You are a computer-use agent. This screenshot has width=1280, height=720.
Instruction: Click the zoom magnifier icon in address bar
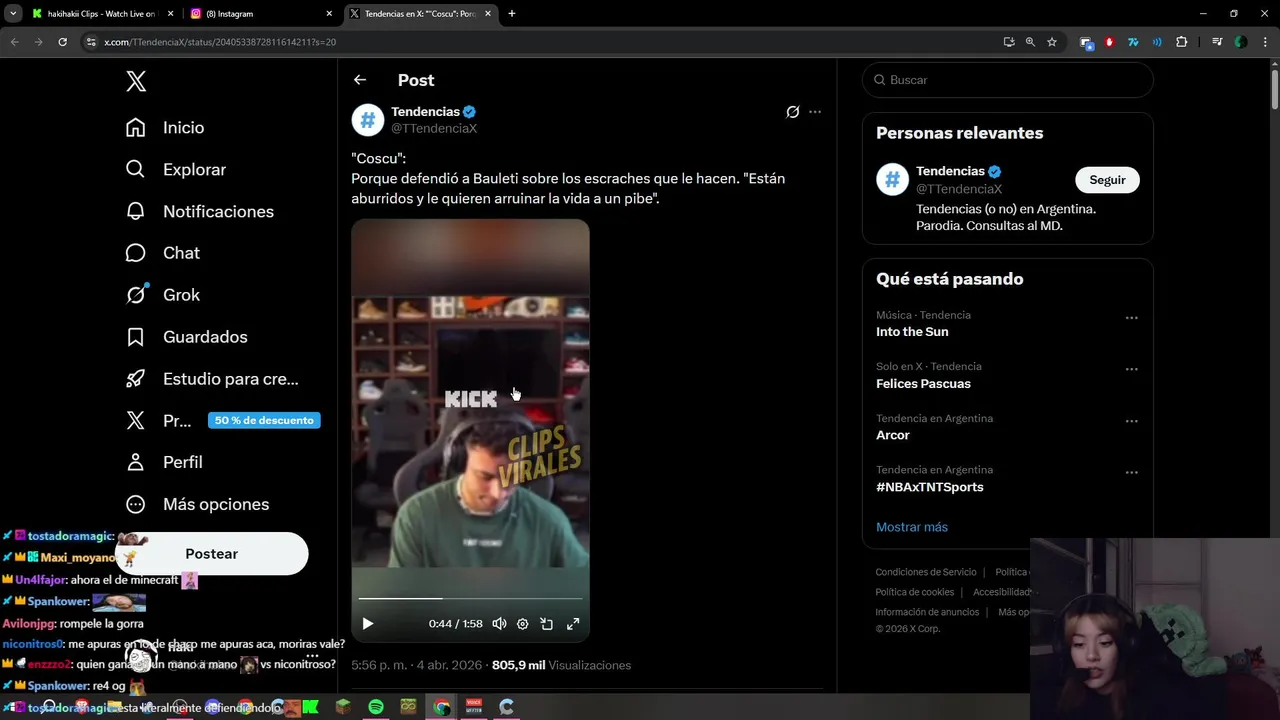click(1030, 42)
